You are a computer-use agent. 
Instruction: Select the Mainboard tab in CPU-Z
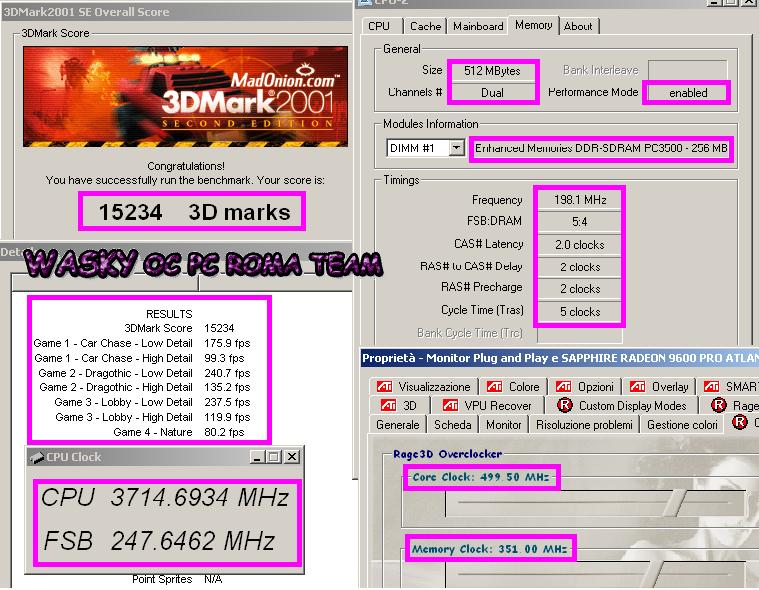tap(478, 26)
